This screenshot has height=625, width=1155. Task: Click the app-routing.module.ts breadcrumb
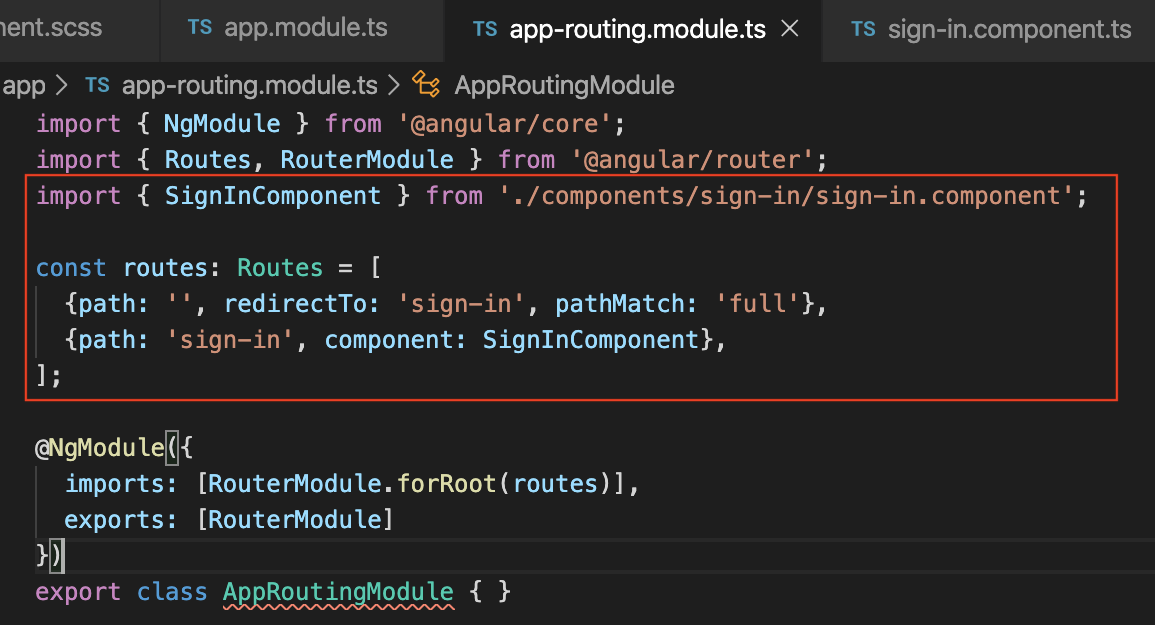(x=249, y=85)
